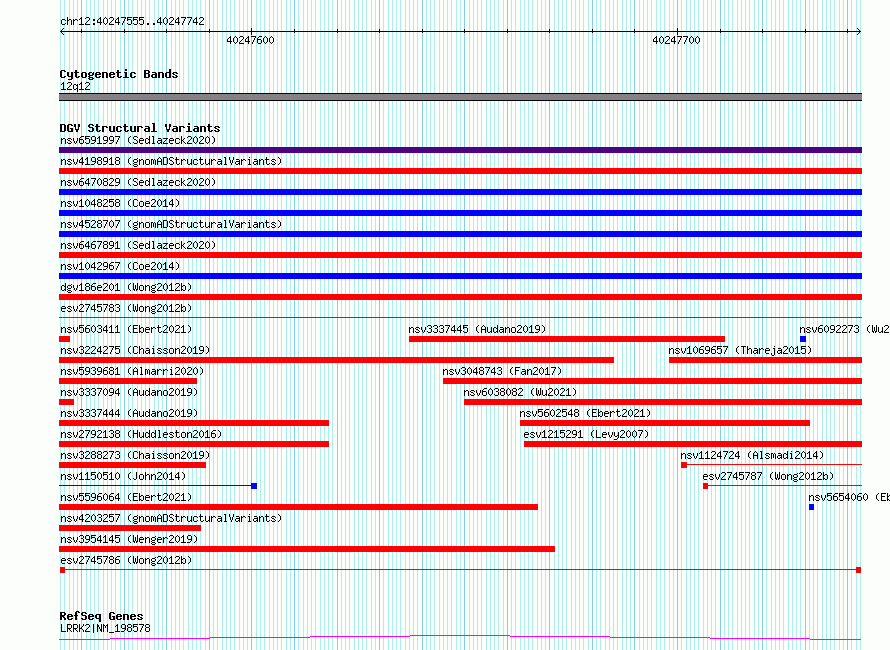Click the left arrow of the ruler

pyautogui.click(x=62, y=32)
